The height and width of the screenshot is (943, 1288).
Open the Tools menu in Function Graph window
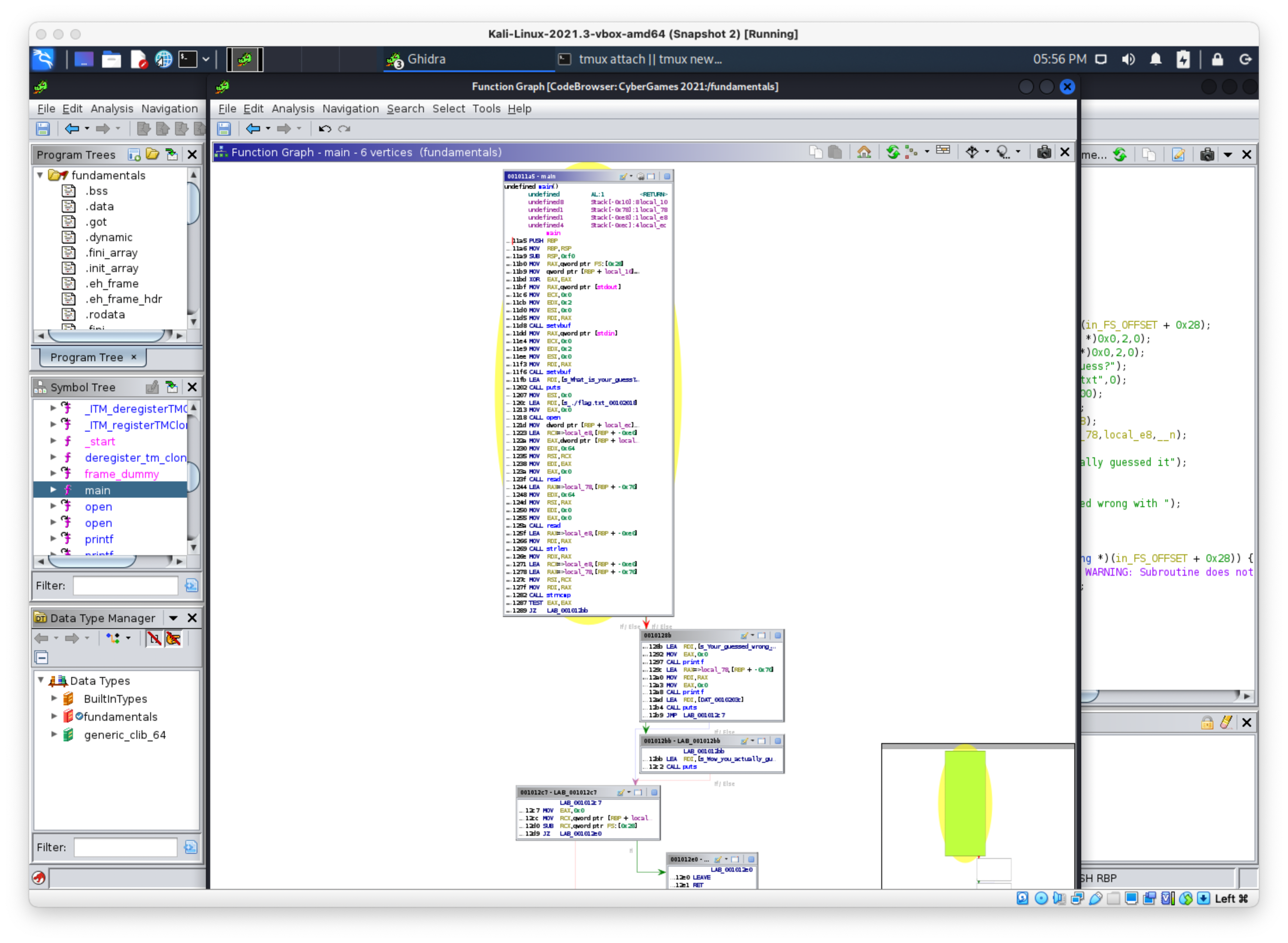click(486, 109)
